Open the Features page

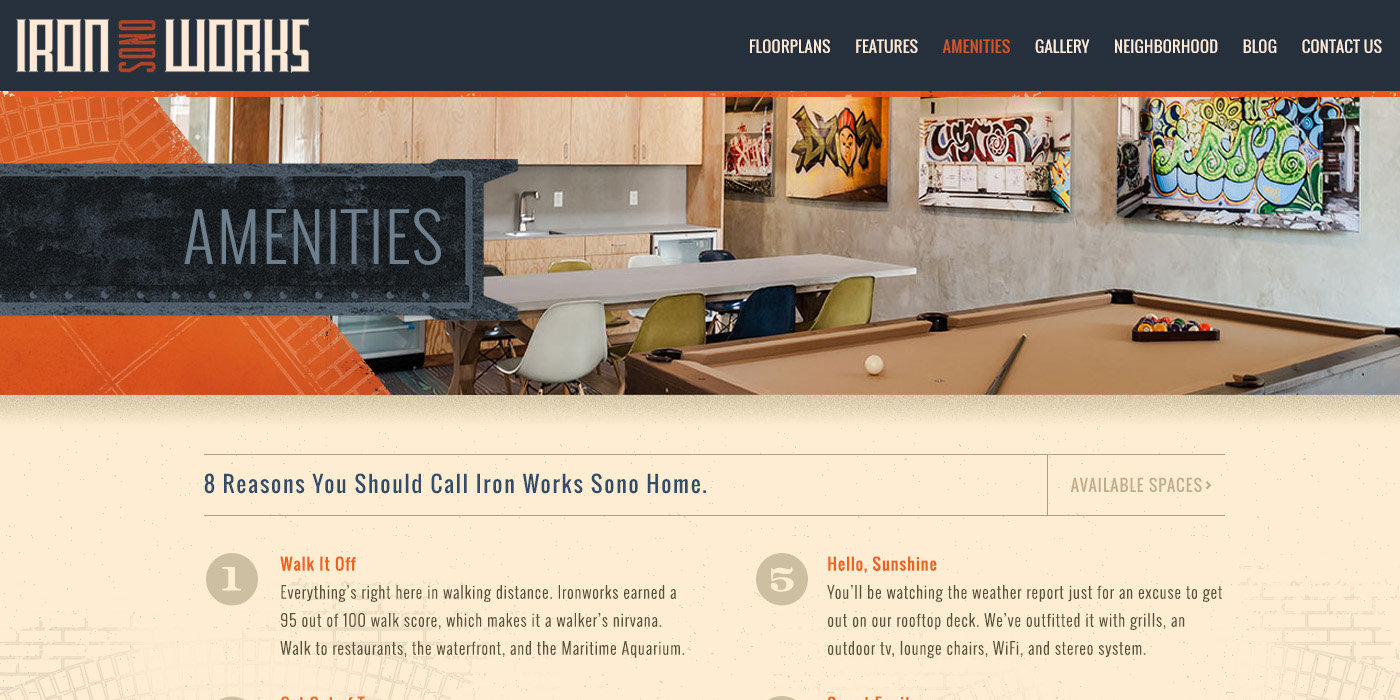pyautogui.click(x=886, y=46)
